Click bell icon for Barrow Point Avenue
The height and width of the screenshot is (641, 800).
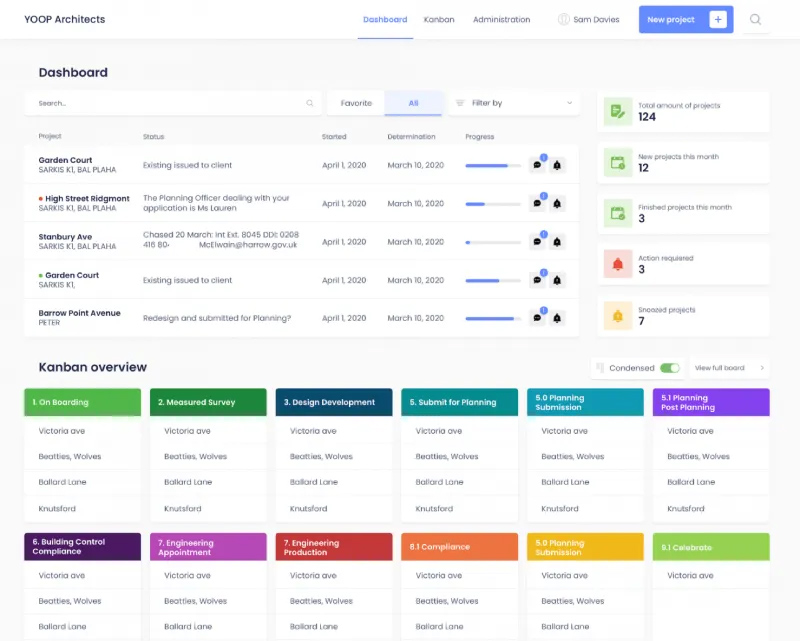[x=557, y=318]
